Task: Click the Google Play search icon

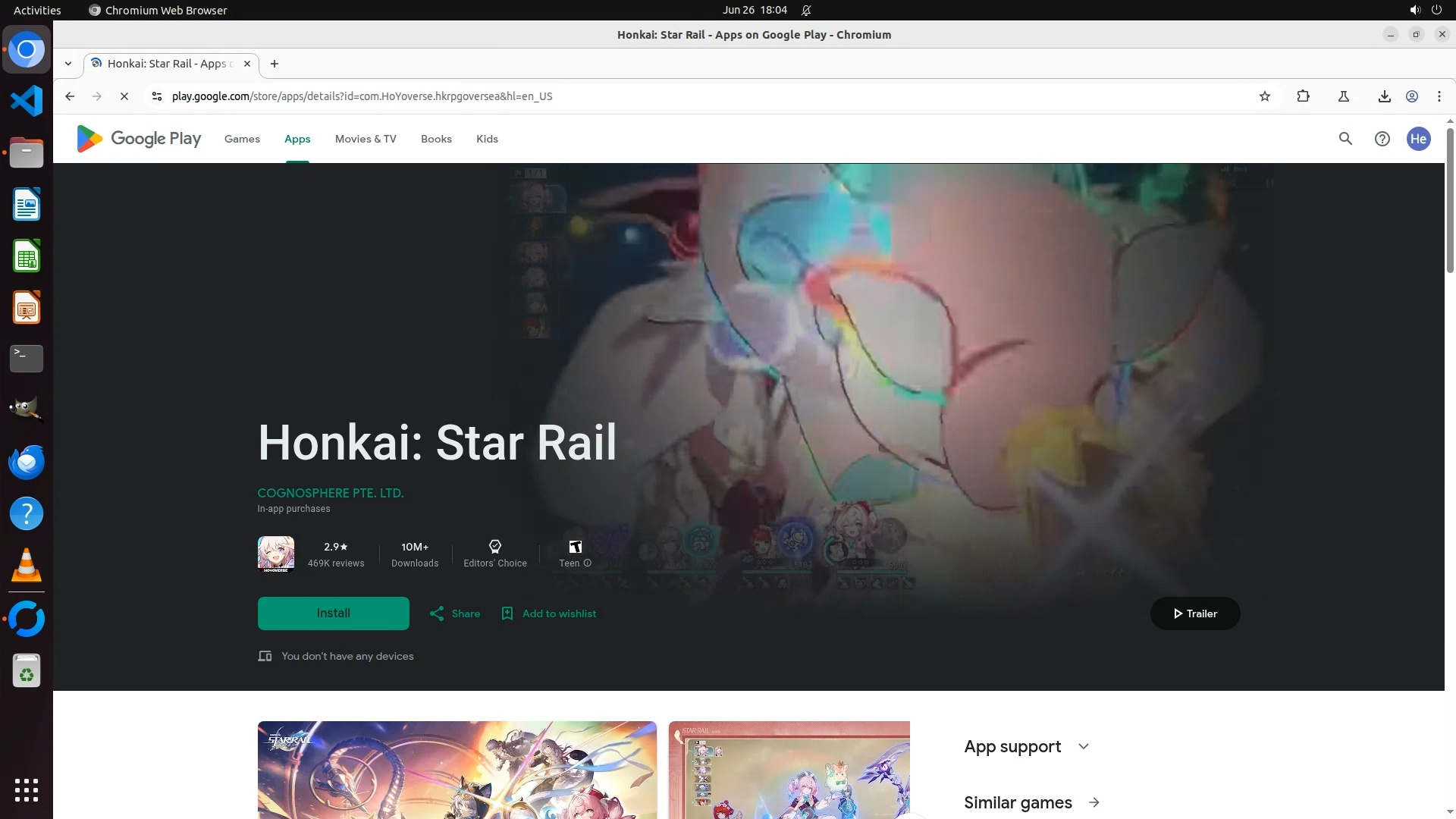Action: pyautogui.click(x=1345, y=139)
